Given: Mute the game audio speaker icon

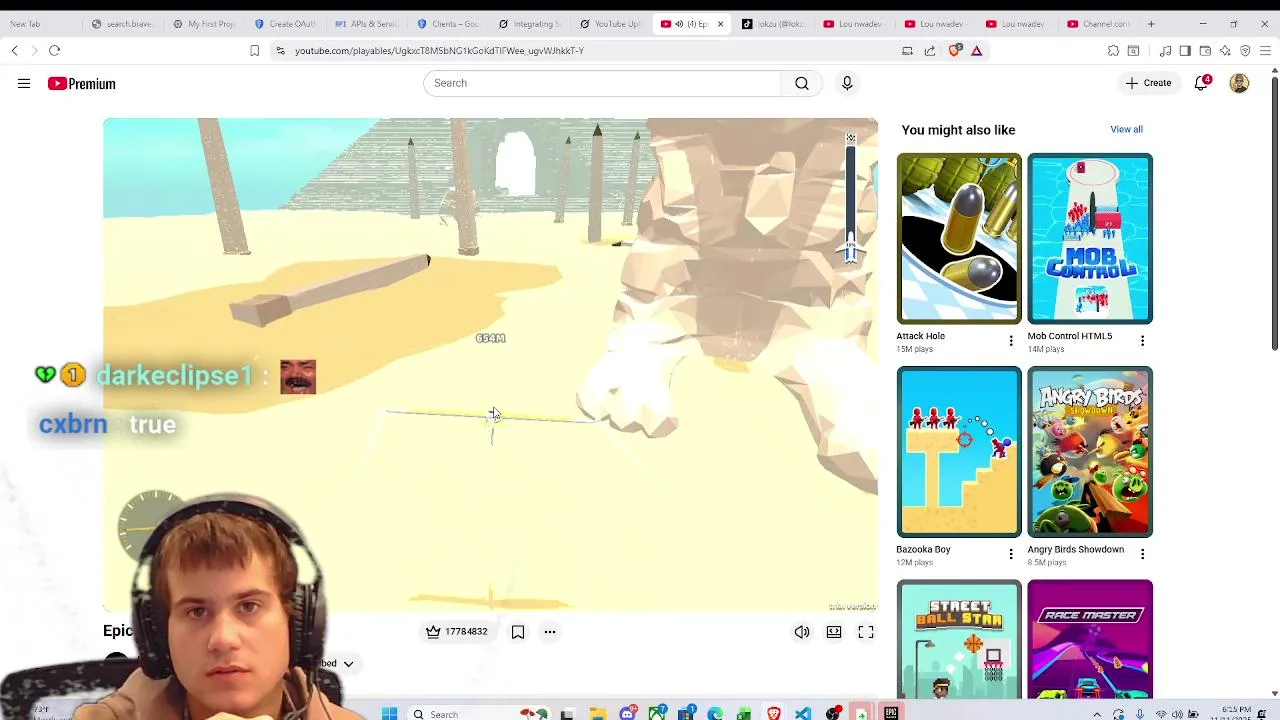Looking at the screenshot, I should click(802, 632).
